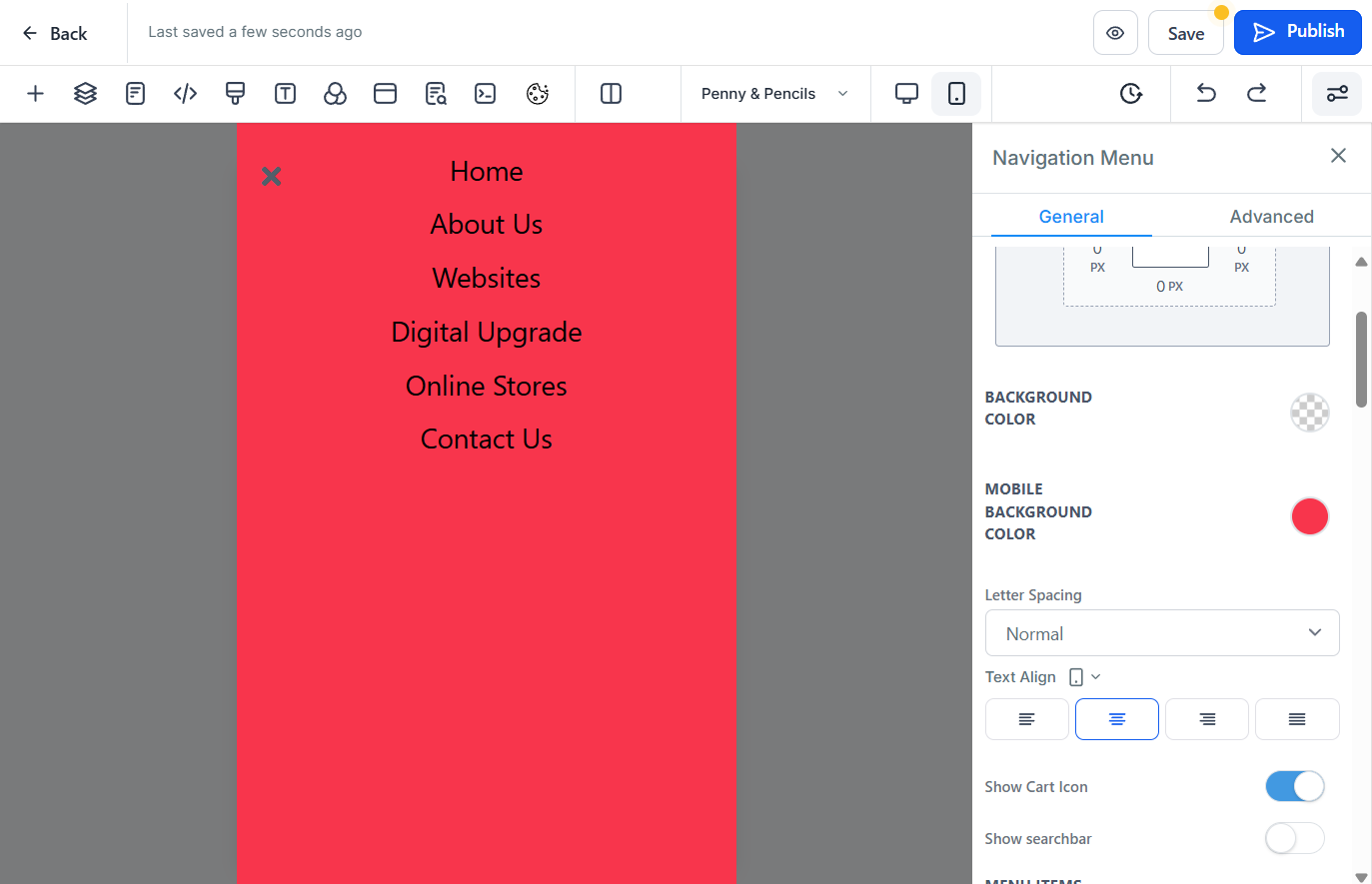The image size is (1372, 884).
Task: Open the SEO page search icon
Action: [x=436, y=94]
